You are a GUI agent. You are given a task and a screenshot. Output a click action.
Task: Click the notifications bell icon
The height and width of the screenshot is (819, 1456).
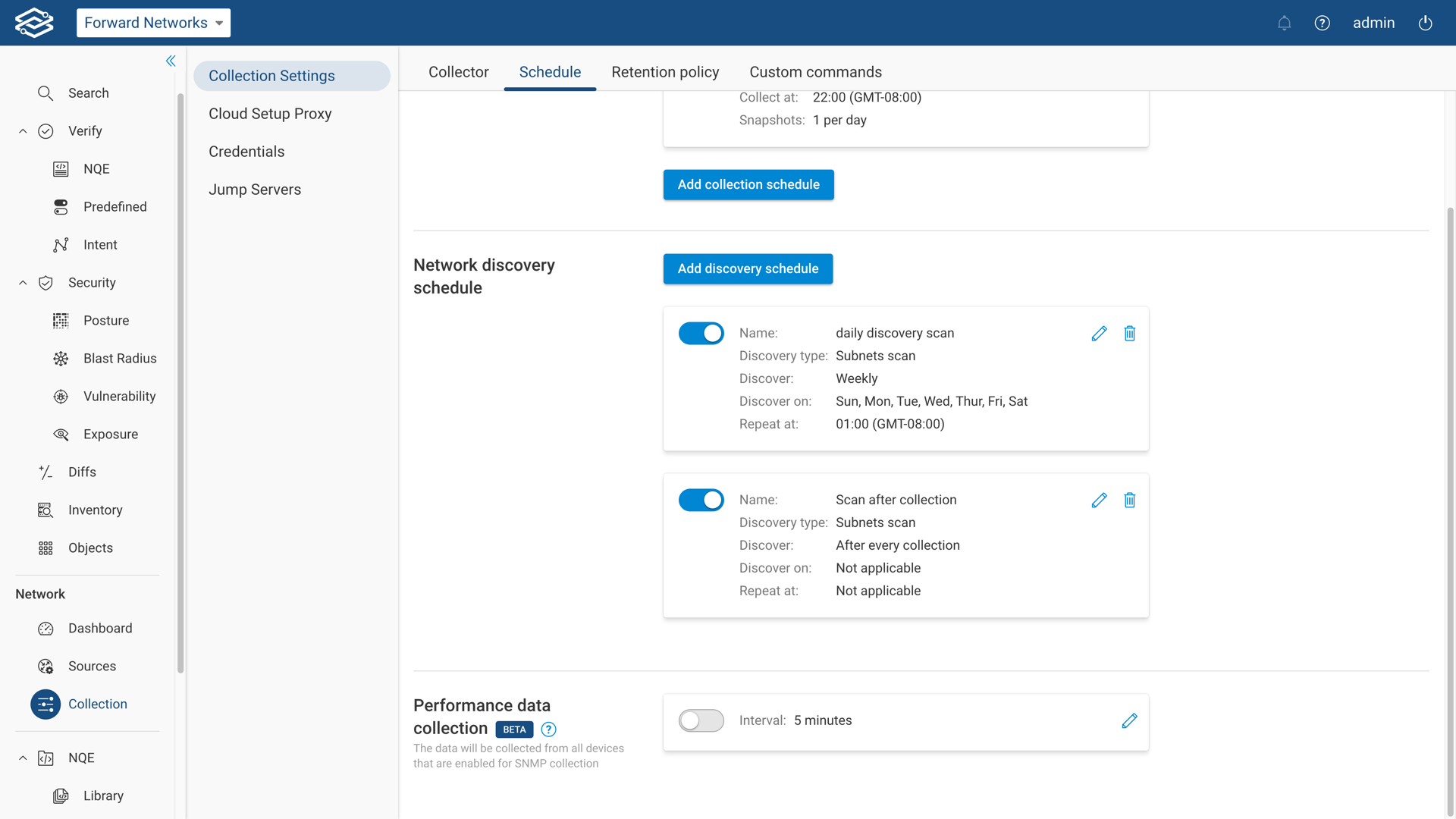[x=1284, y=23]
